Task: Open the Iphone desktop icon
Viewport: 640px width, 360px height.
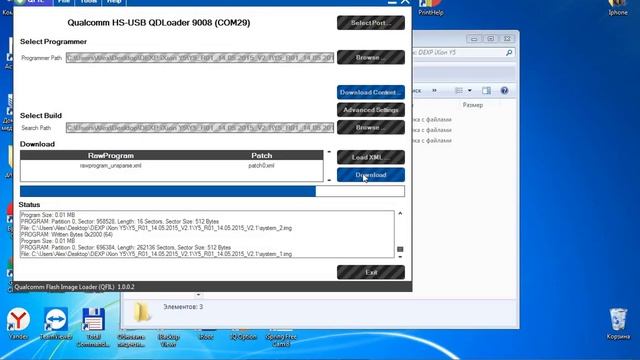Action: tap(618, 8)
